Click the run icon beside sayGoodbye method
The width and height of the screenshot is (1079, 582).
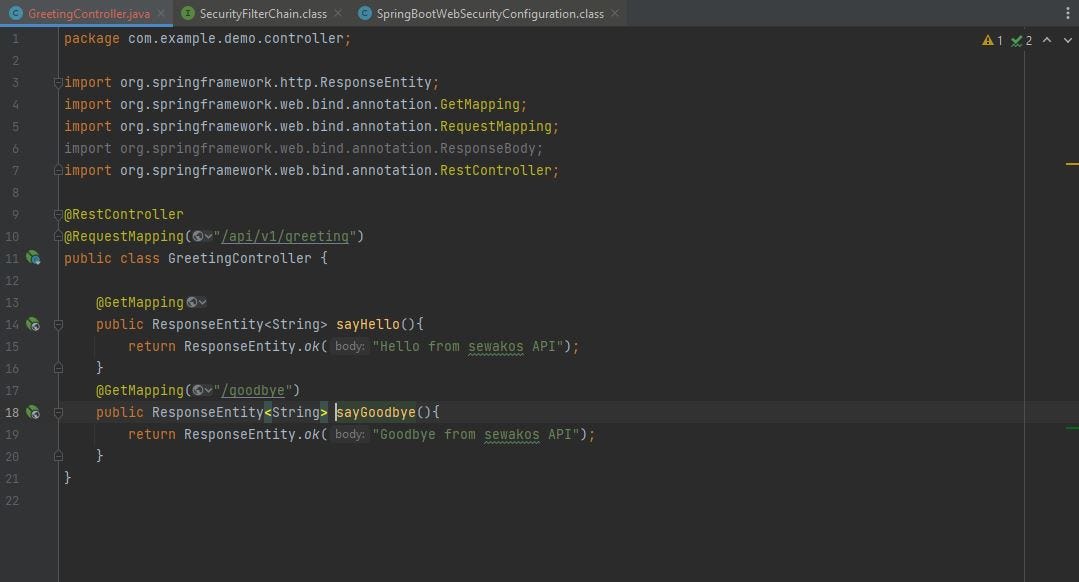(33, 412)
